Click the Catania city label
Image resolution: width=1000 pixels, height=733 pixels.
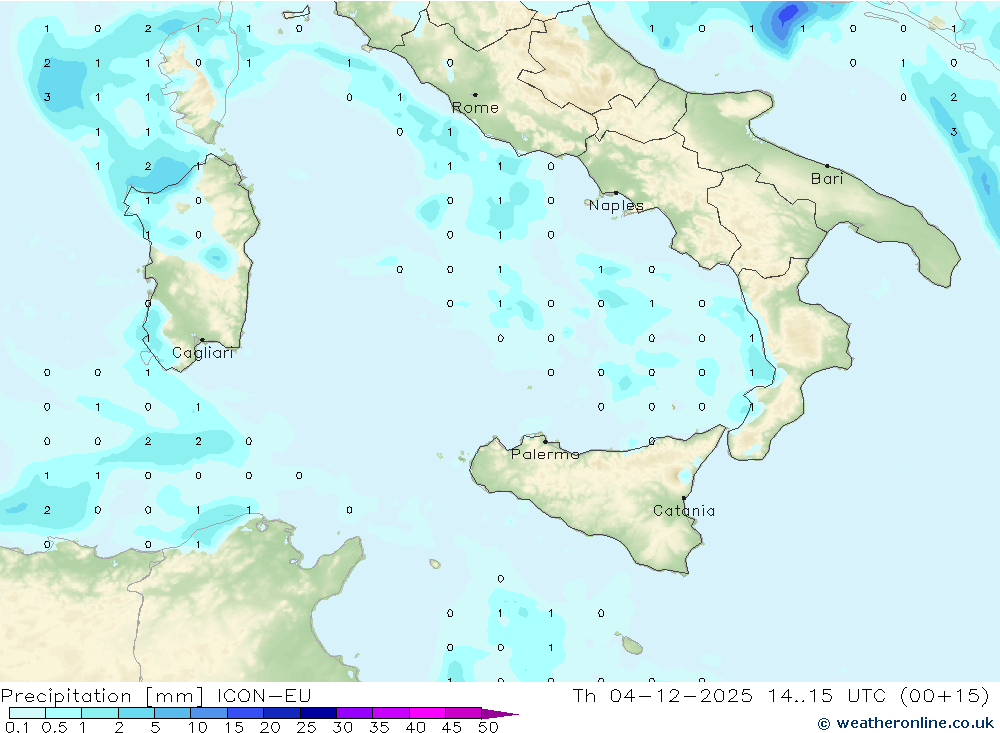(684, 511)
